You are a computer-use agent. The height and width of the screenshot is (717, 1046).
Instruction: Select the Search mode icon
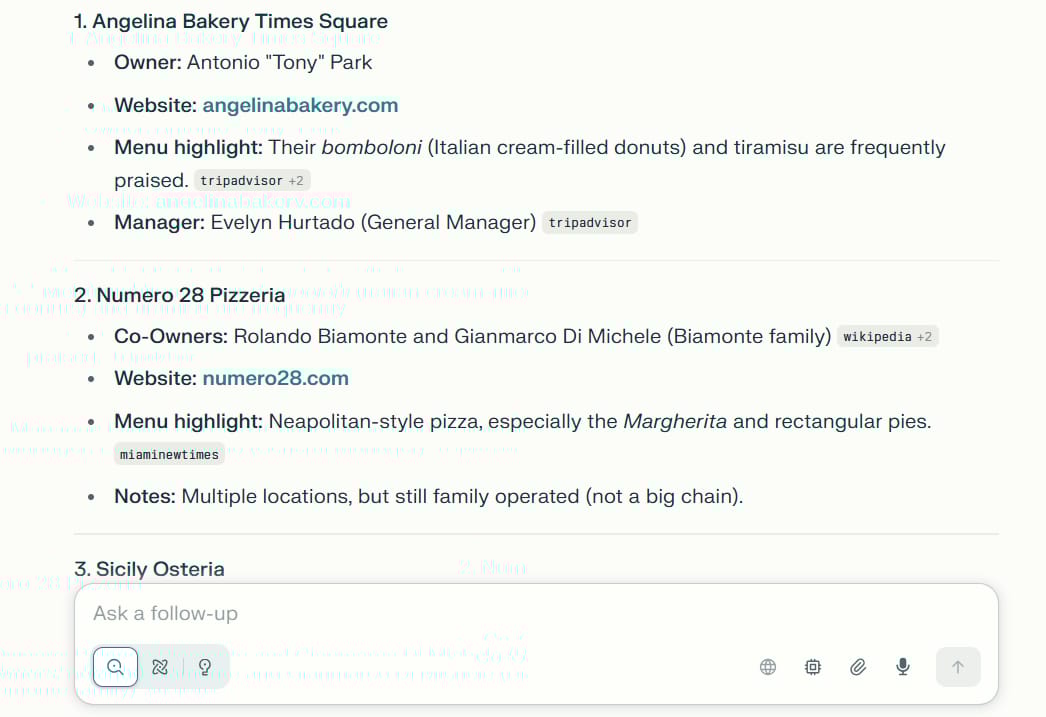[x=115, y=667]
